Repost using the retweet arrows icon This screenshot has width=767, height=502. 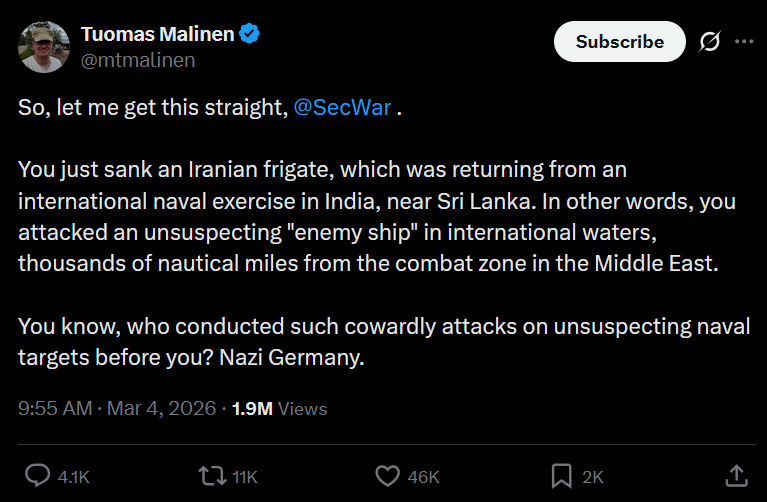point(212,476)
